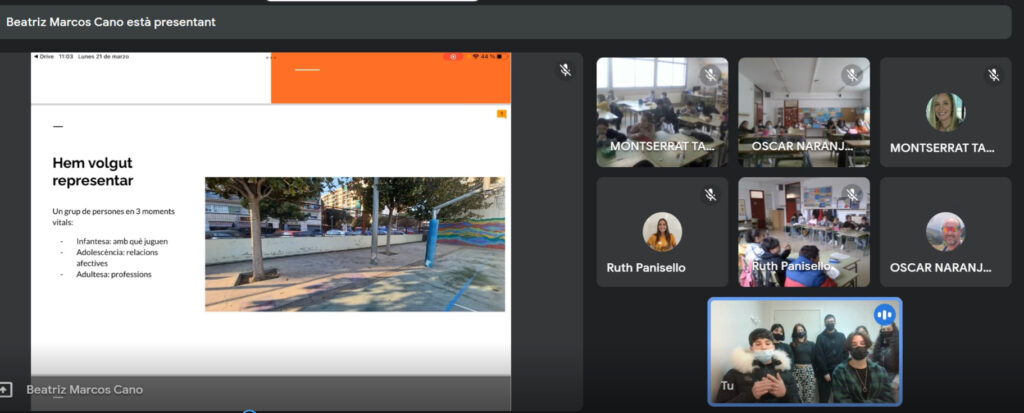Click the 'Beatriz Marcos Cano està presentant' banner

coord(110,21)
